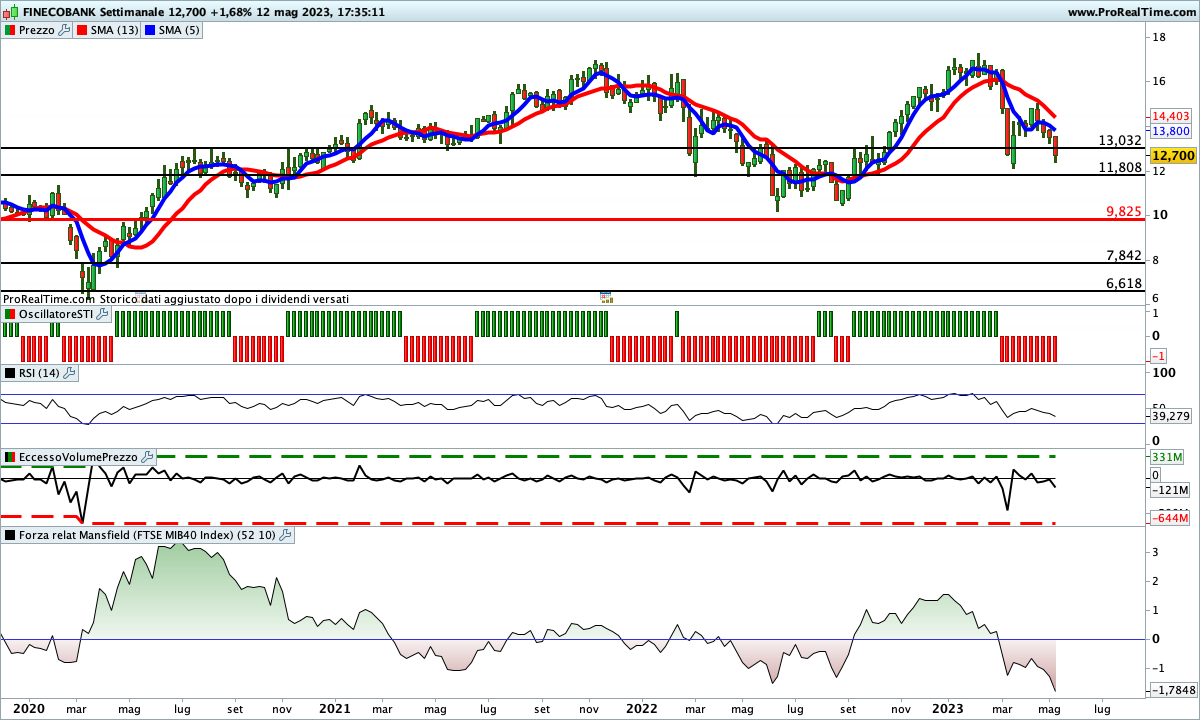Image resolution: width=1200 pixels, height=720 pixels.
Task: Open Forza relat Mansfield settings wrench
Action: click(285, 536)
